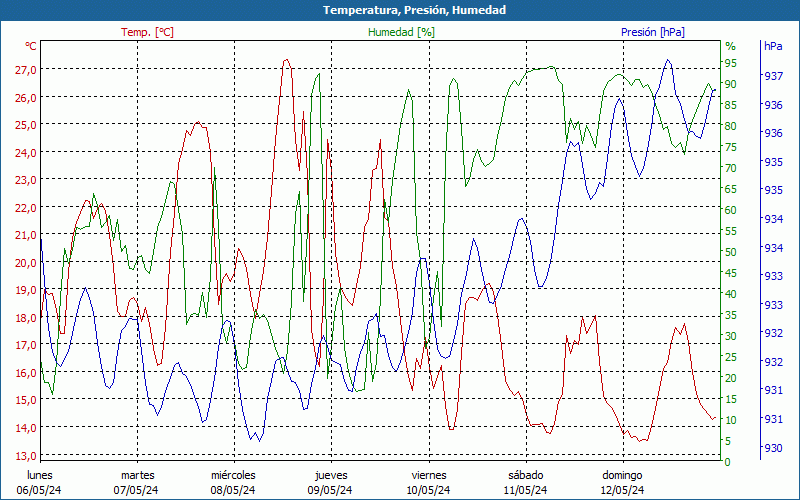Image resolution: width=800 pixels, height=500 pixels.
Task: Click the '06/05/24' date label
Action: pyautogui.click(x=39, y=490)
